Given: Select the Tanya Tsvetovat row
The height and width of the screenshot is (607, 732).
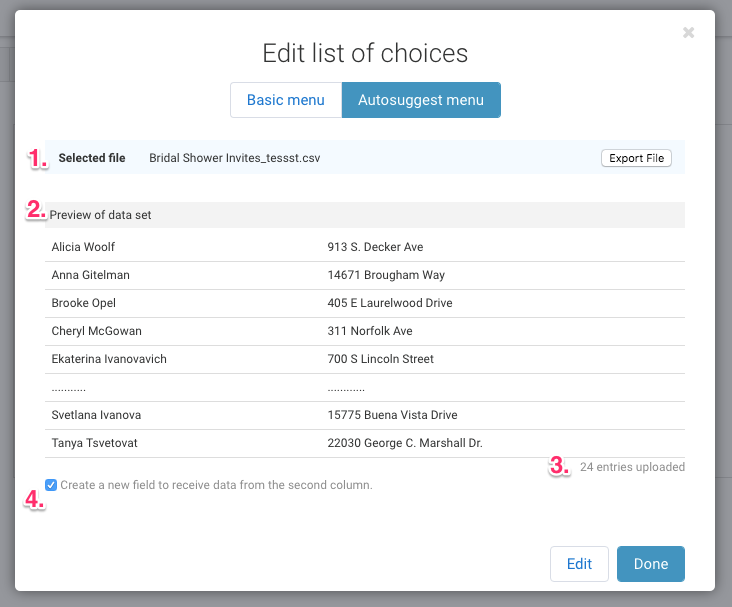Looking at the screenshot, I should [x=96, y=443].
